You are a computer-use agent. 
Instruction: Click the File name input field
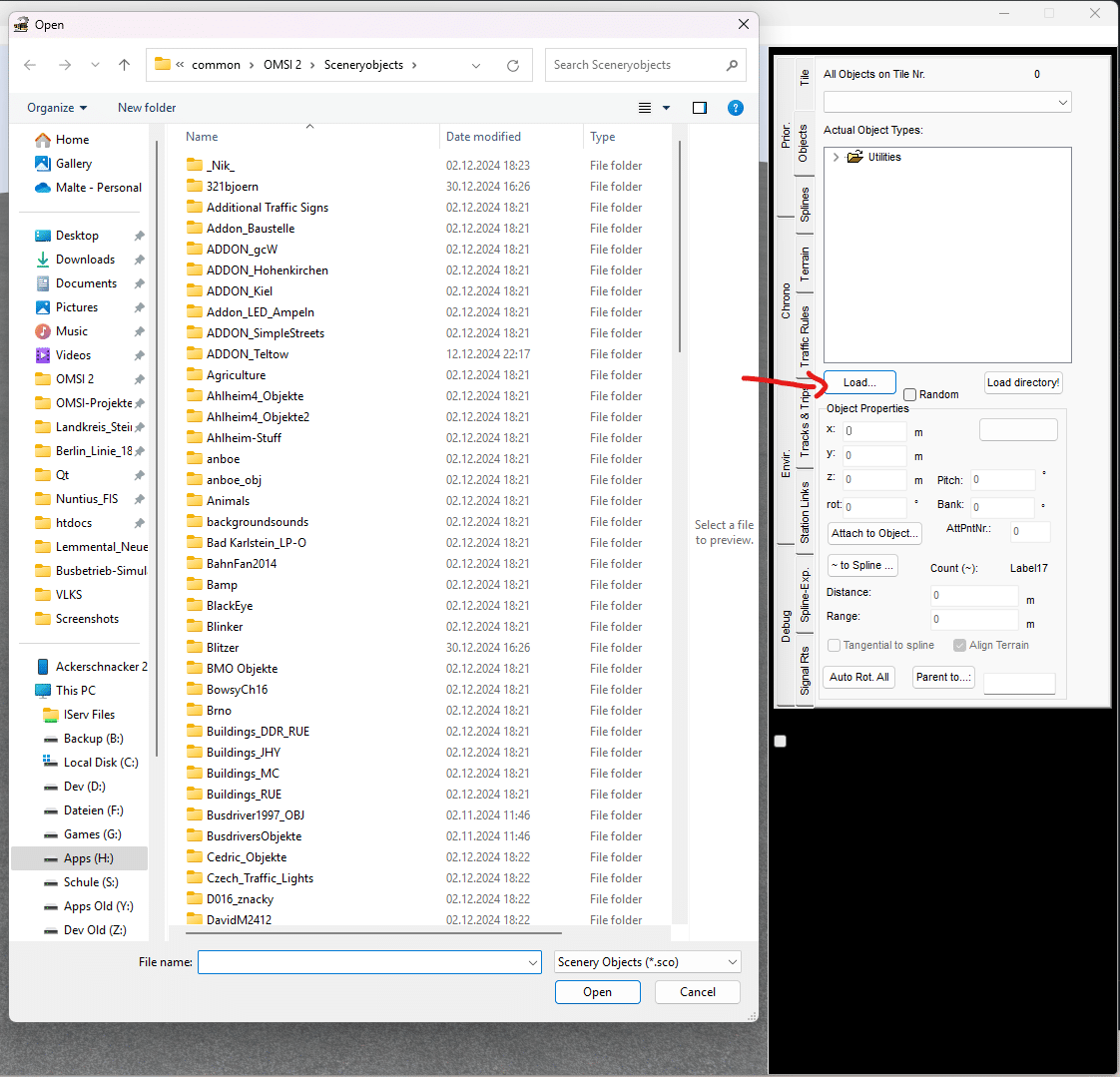point(361,962)
